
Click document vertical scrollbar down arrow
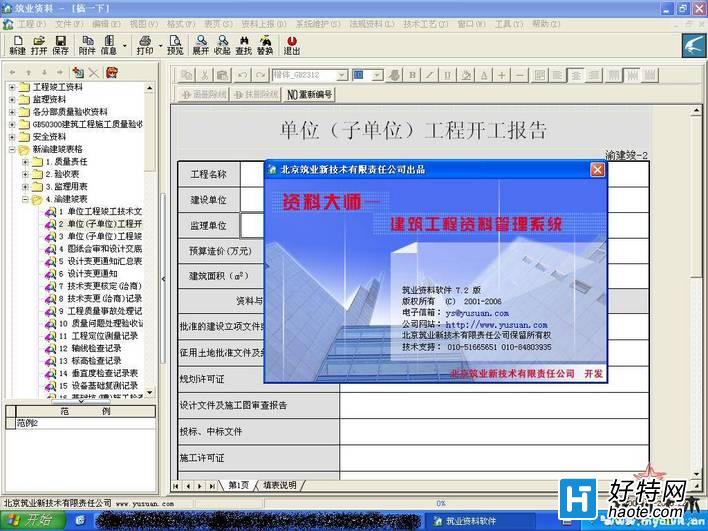point(696,475)
